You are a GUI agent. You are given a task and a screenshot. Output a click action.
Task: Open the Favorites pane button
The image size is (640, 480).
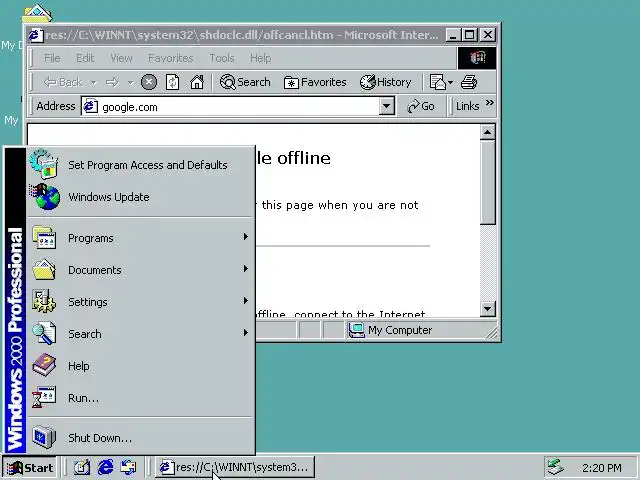(315, 82)
